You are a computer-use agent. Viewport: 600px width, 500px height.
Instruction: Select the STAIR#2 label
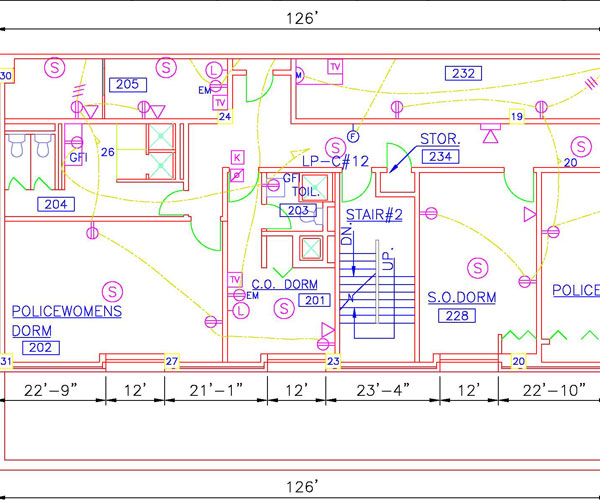tap(374, 215)
